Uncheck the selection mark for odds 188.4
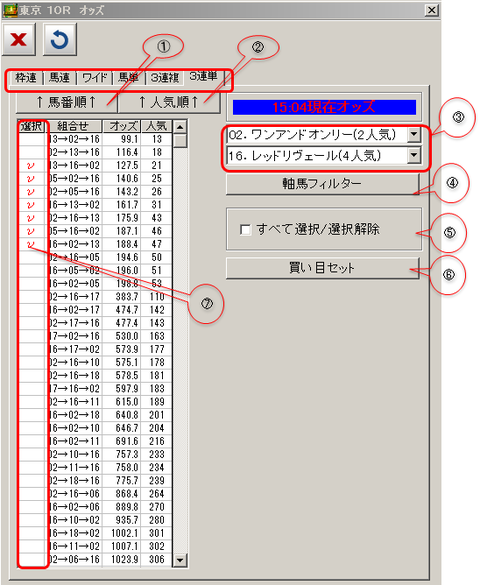The image size is (480, 585). pos(31,244)
